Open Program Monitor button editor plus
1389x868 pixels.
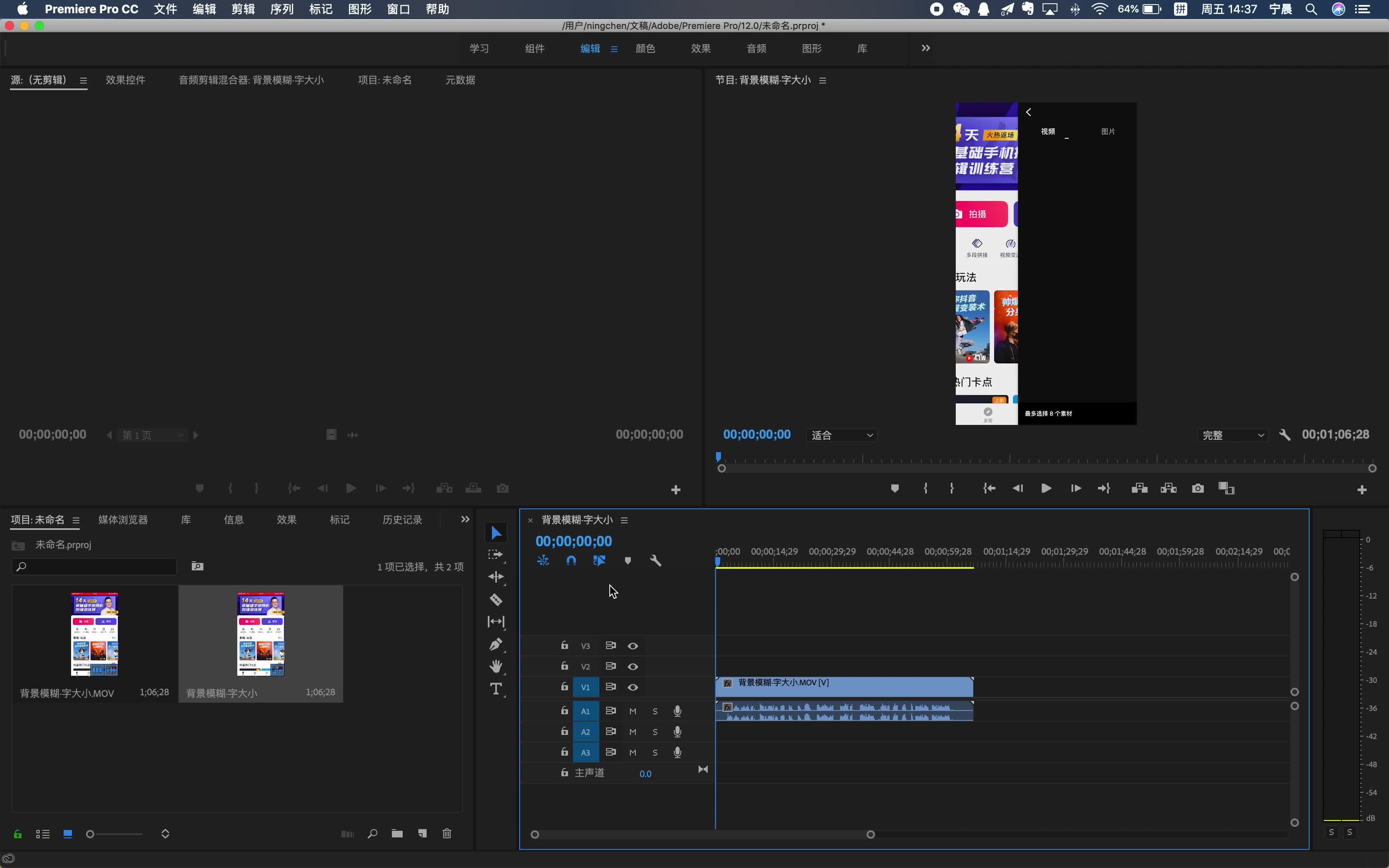[1362, 490]
